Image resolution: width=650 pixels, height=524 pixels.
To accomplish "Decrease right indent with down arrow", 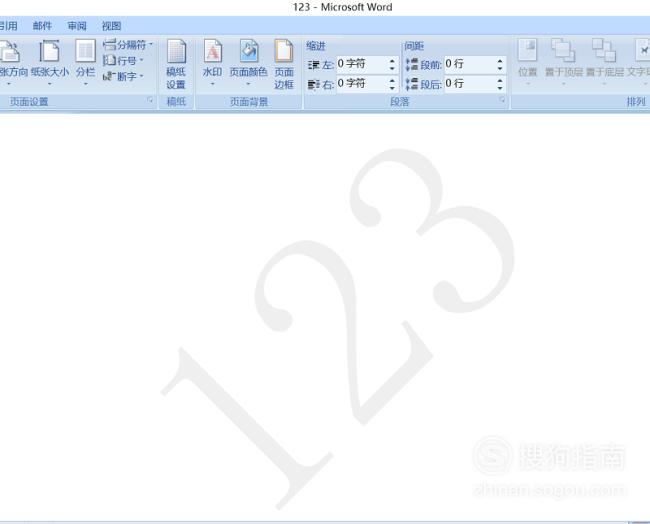I will [392, 88].
